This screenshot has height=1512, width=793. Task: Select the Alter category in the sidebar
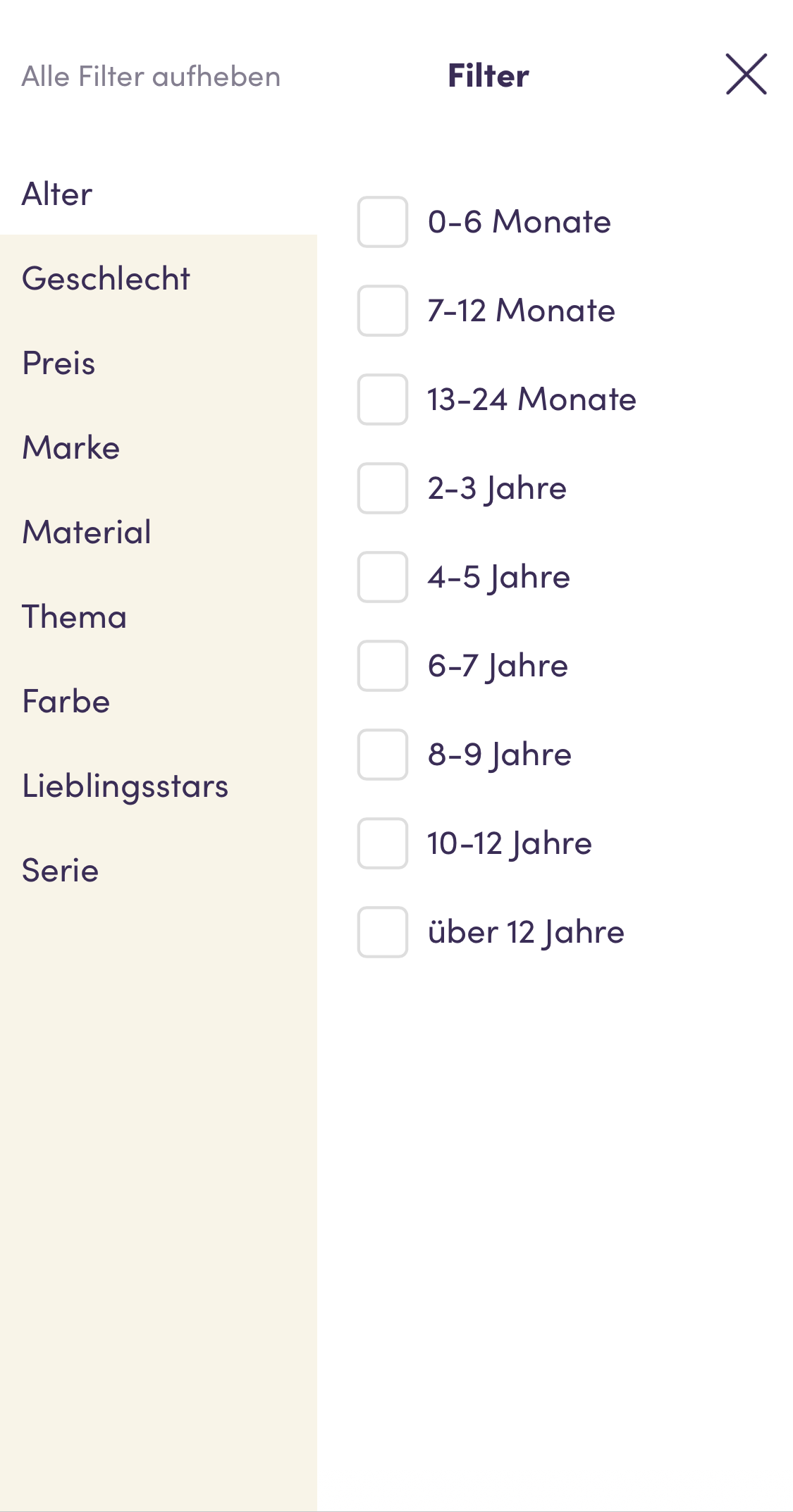[56, 194]
